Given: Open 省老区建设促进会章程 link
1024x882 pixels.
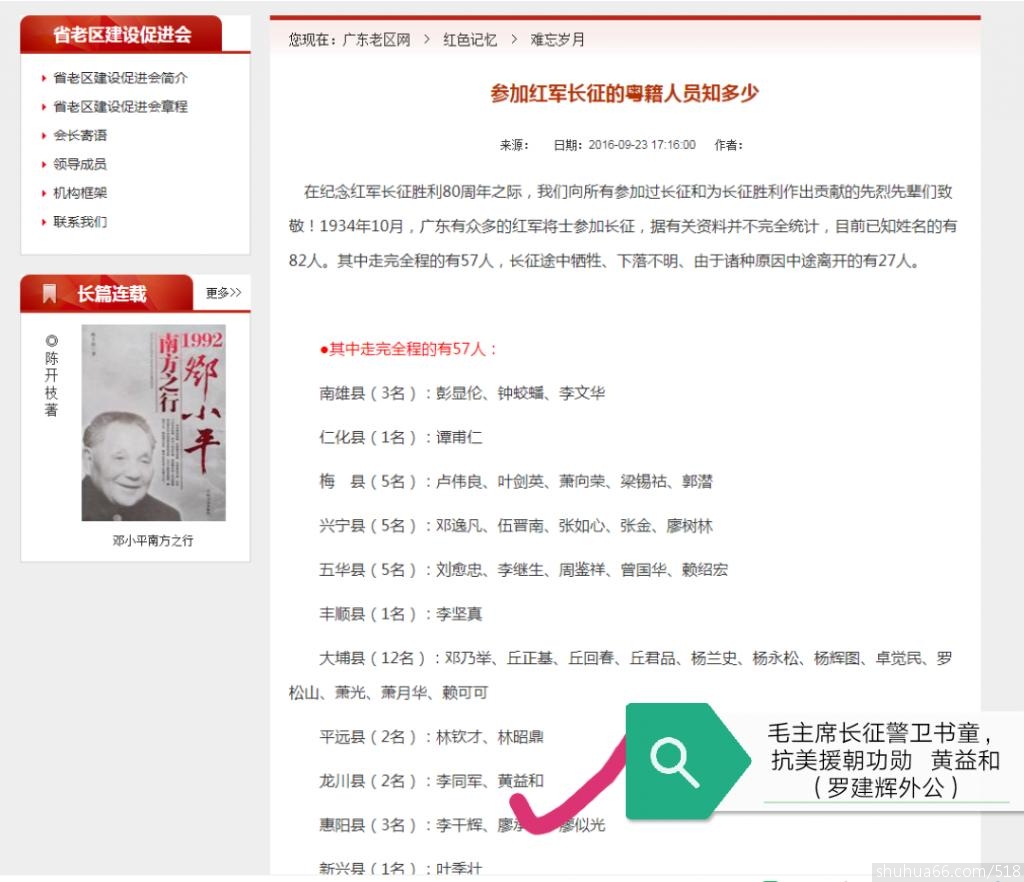Looking at the screenshot, I should [120, 107].
